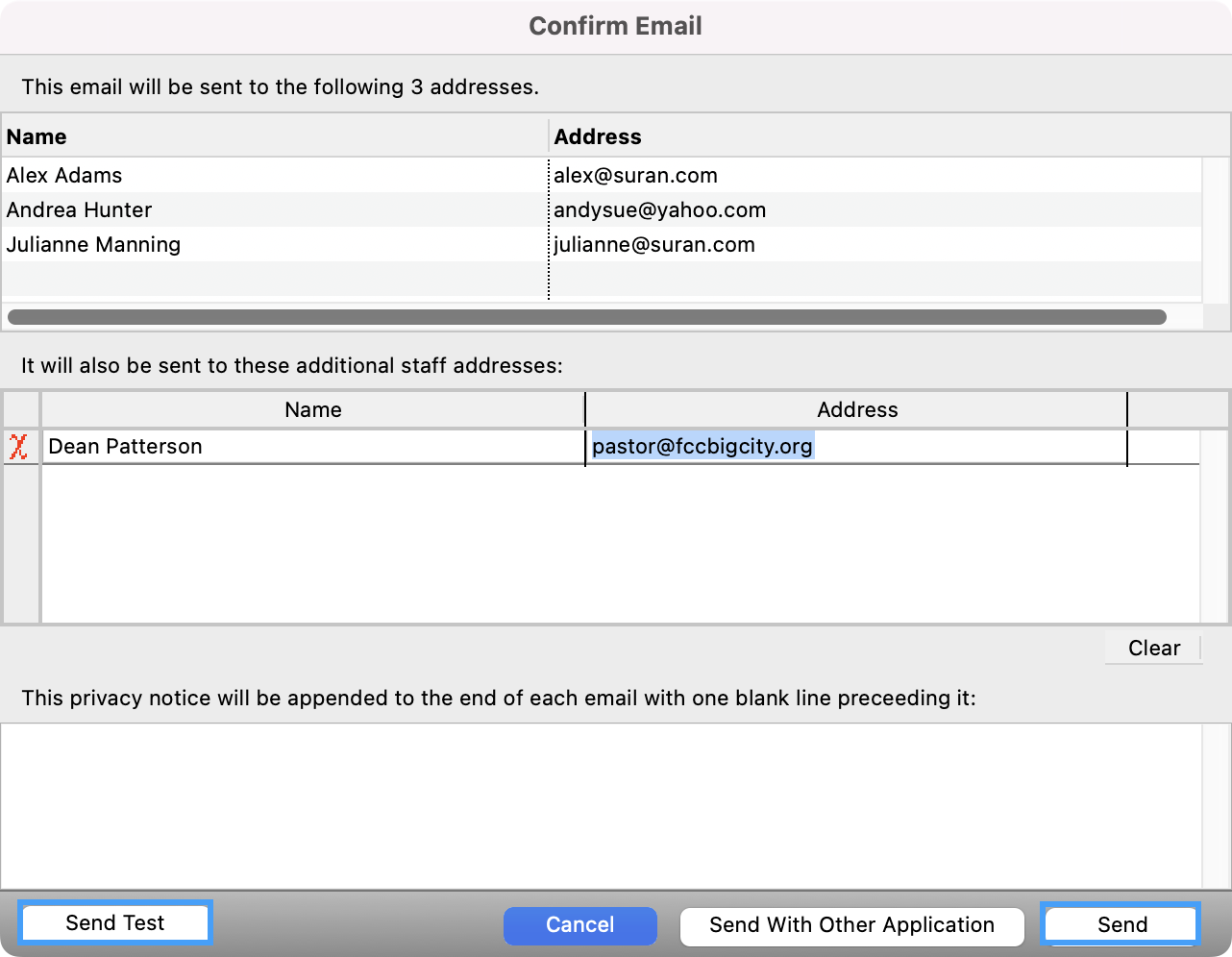
Task: Click inside the privacy notice text box
Action: 601,805
